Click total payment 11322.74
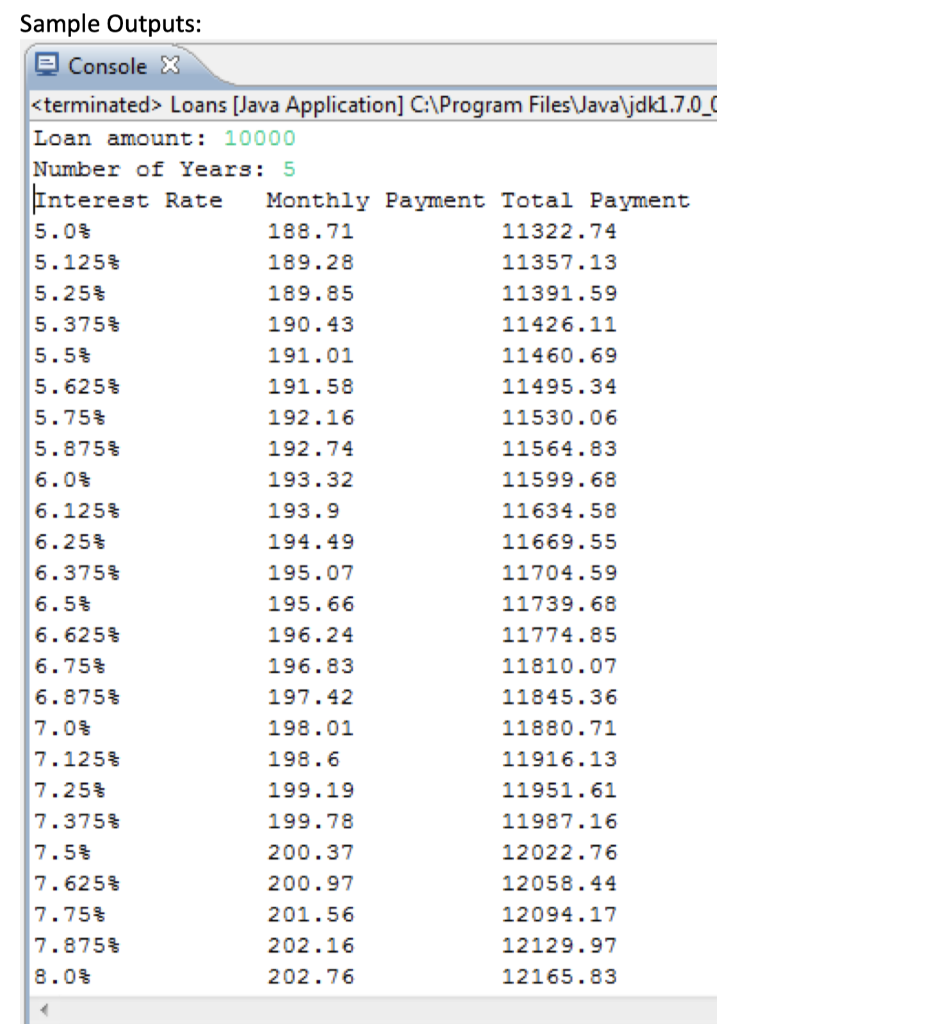 559,231
